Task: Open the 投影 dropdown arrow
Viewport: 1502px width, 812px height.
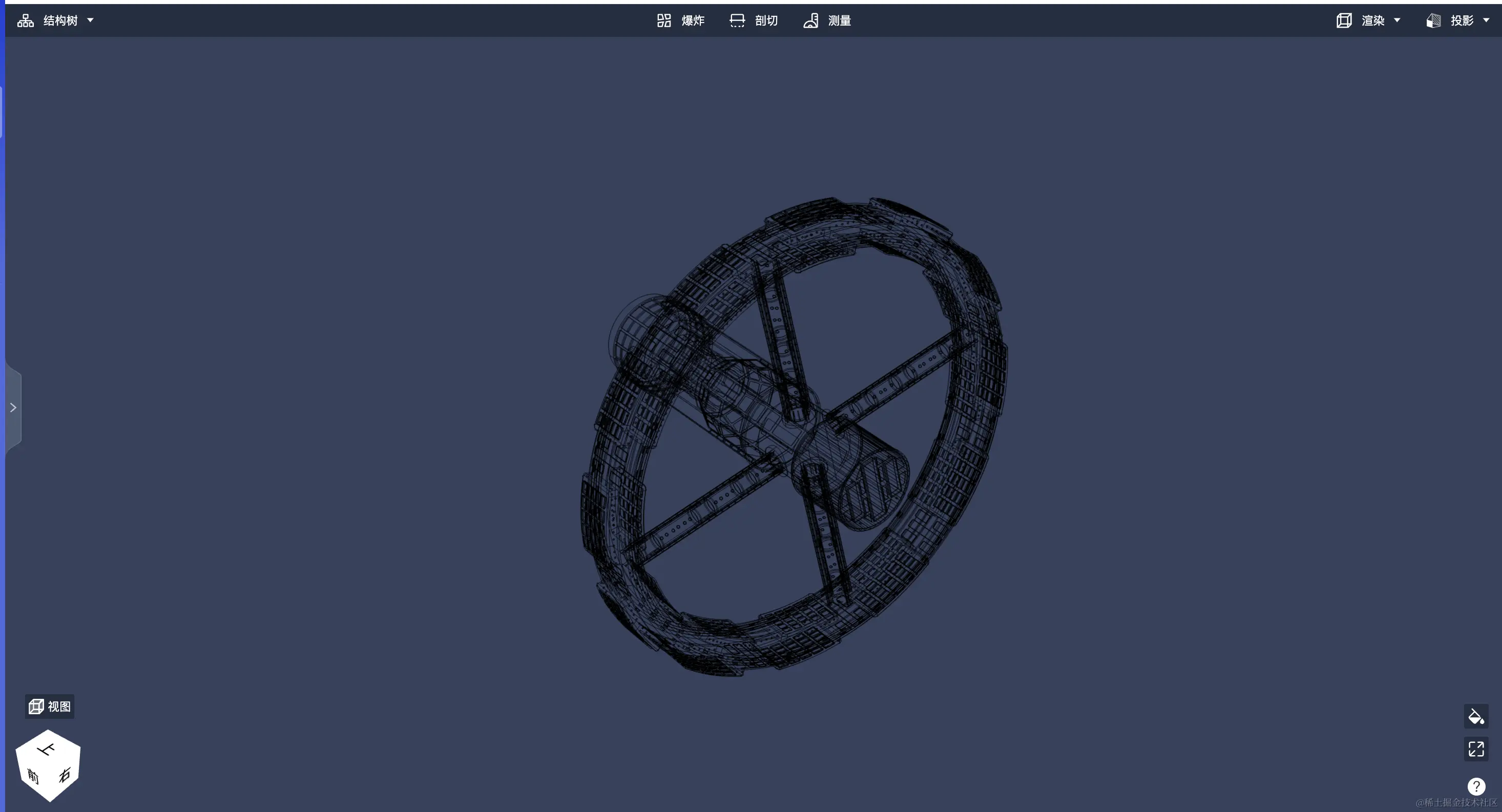Action: 1486,20
